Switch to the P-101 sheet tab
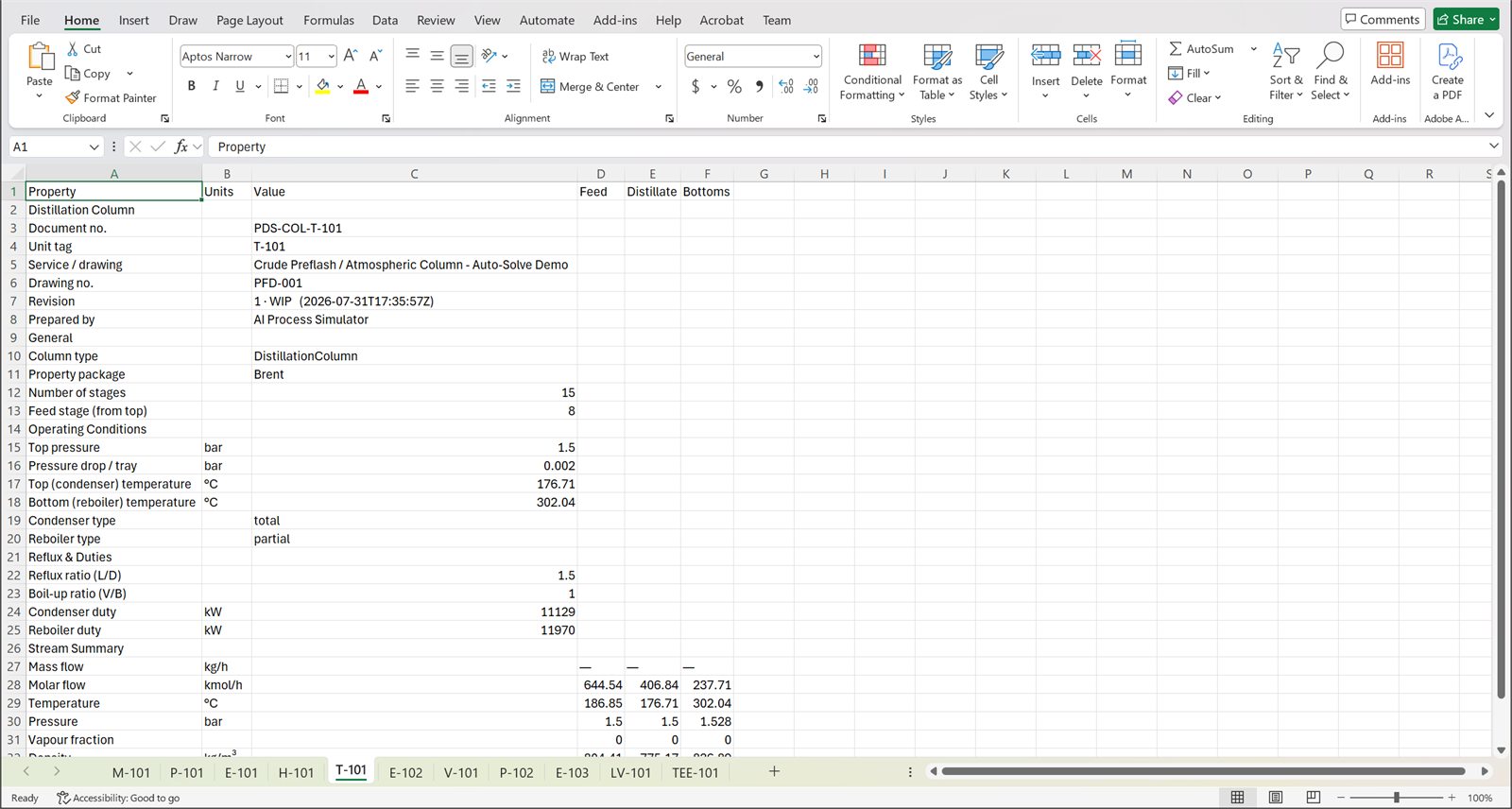Viewport: 1512px width, 809px height. click(x=187, y=772)
